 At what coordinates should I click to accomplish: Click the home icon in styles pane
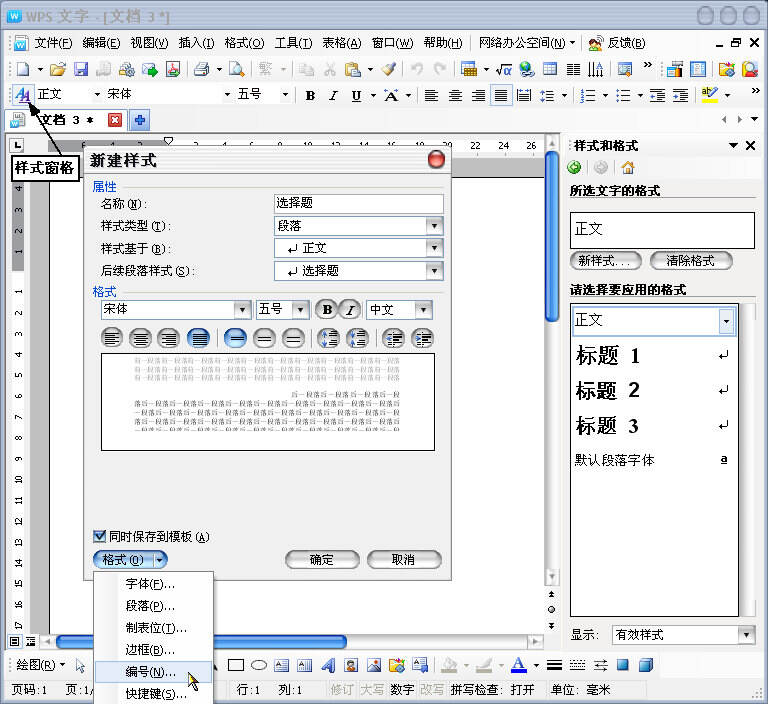628,168
